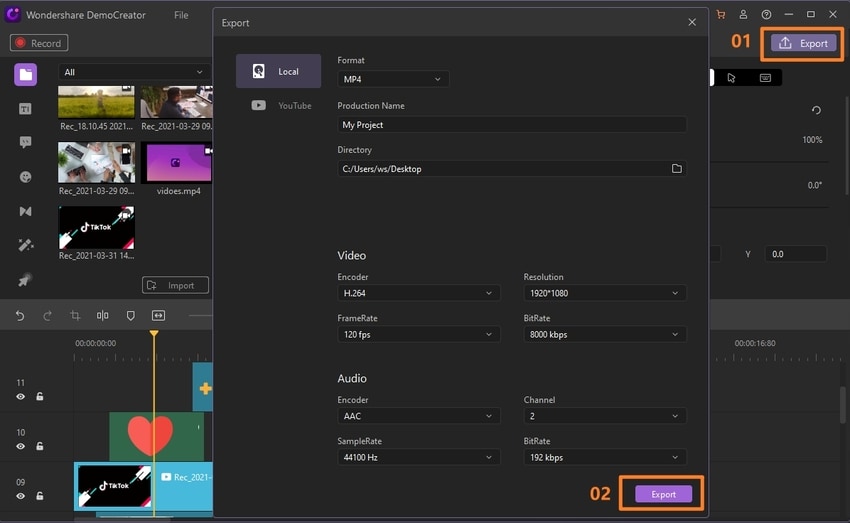The image size is (850, 523).
Task: Open the transitions panel icon
Action: (25, 211)
